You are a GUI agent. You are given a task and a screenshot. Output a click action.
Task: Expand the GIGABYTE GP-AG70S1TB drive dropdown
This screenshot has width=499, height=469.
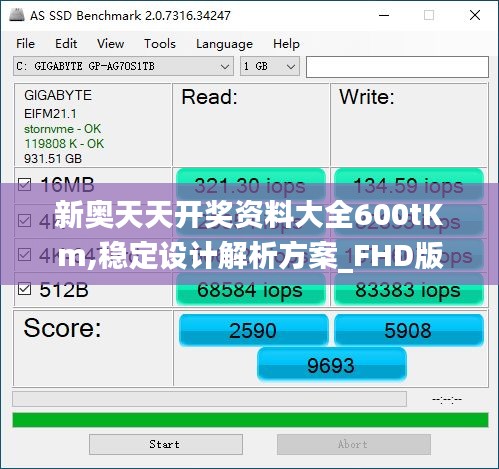click(x=123, y=66)
